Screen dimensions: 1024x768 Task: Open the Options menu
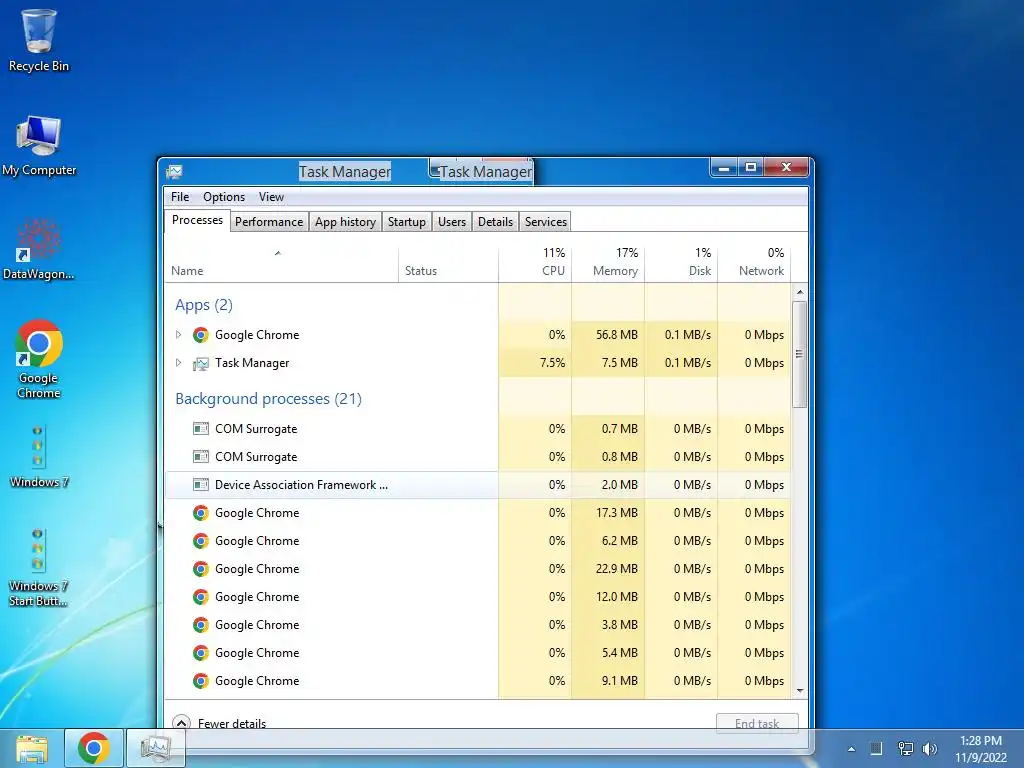click(224, 197)
